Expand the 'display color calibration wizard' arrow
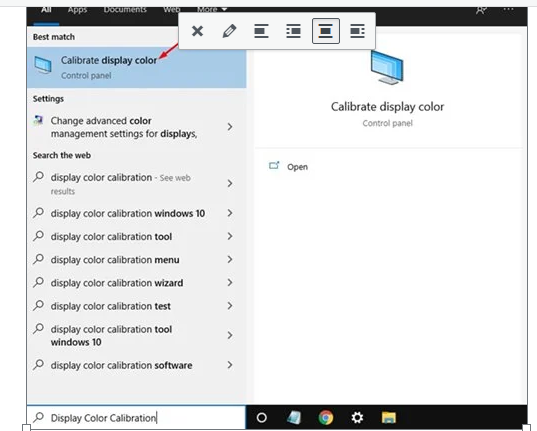Viewport: 537px width, 431px height. [x=230, y=283]
